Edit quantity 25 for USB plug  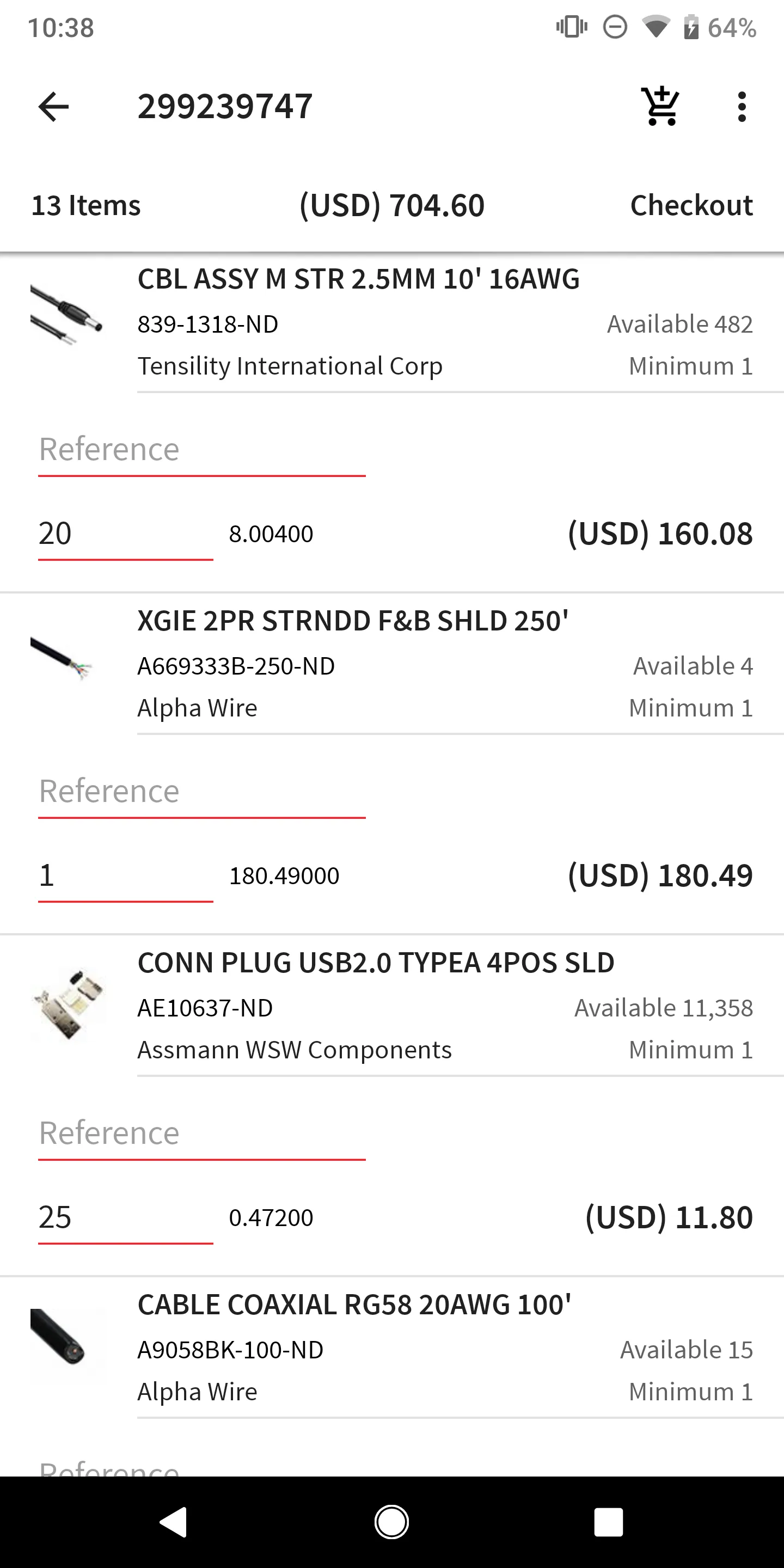pos(125,1219)
